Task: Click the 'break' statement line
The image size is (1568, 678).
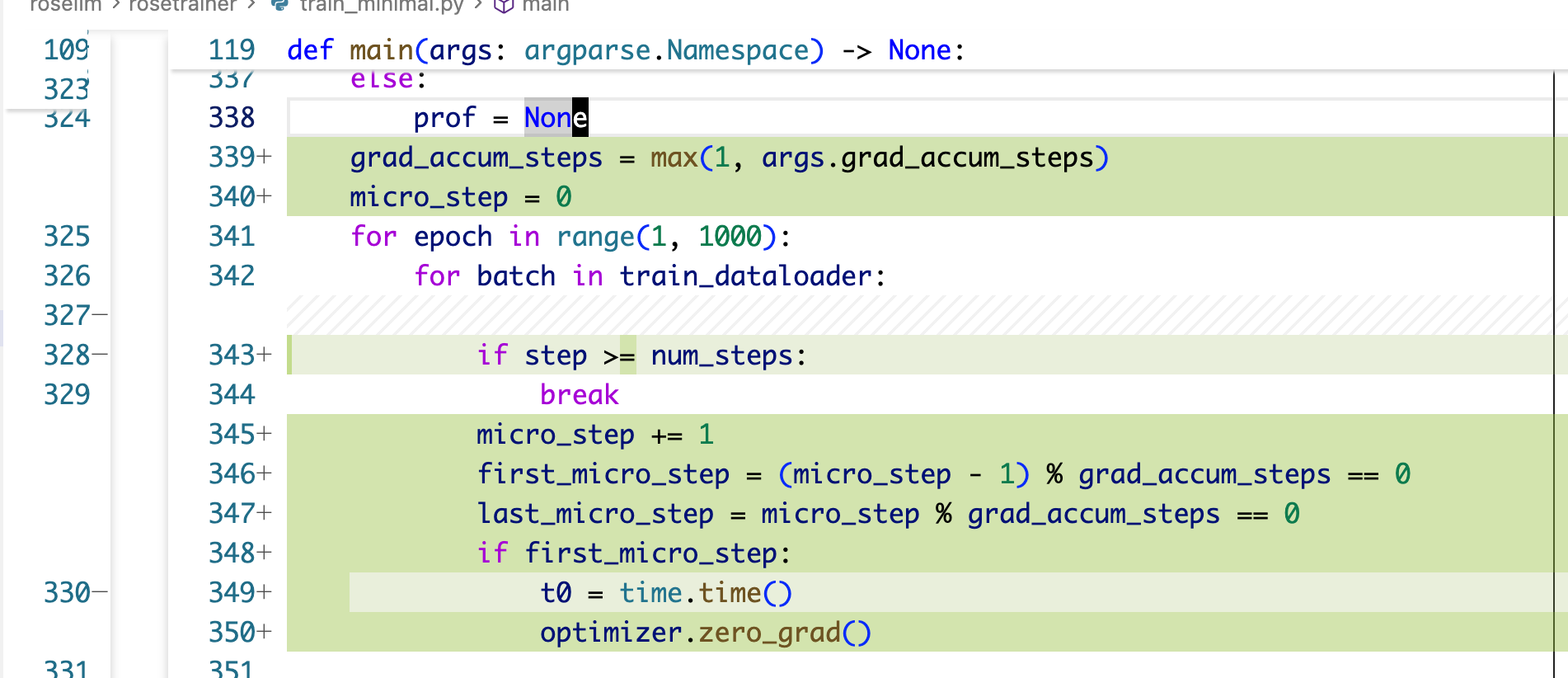Action: [579, 395]
